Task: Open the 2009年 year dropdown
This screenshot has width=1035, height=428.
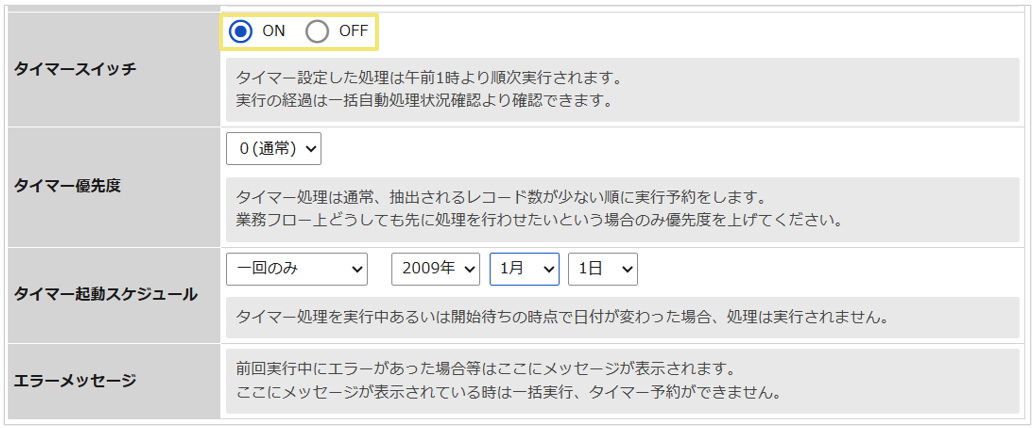Action: (436, 269)
